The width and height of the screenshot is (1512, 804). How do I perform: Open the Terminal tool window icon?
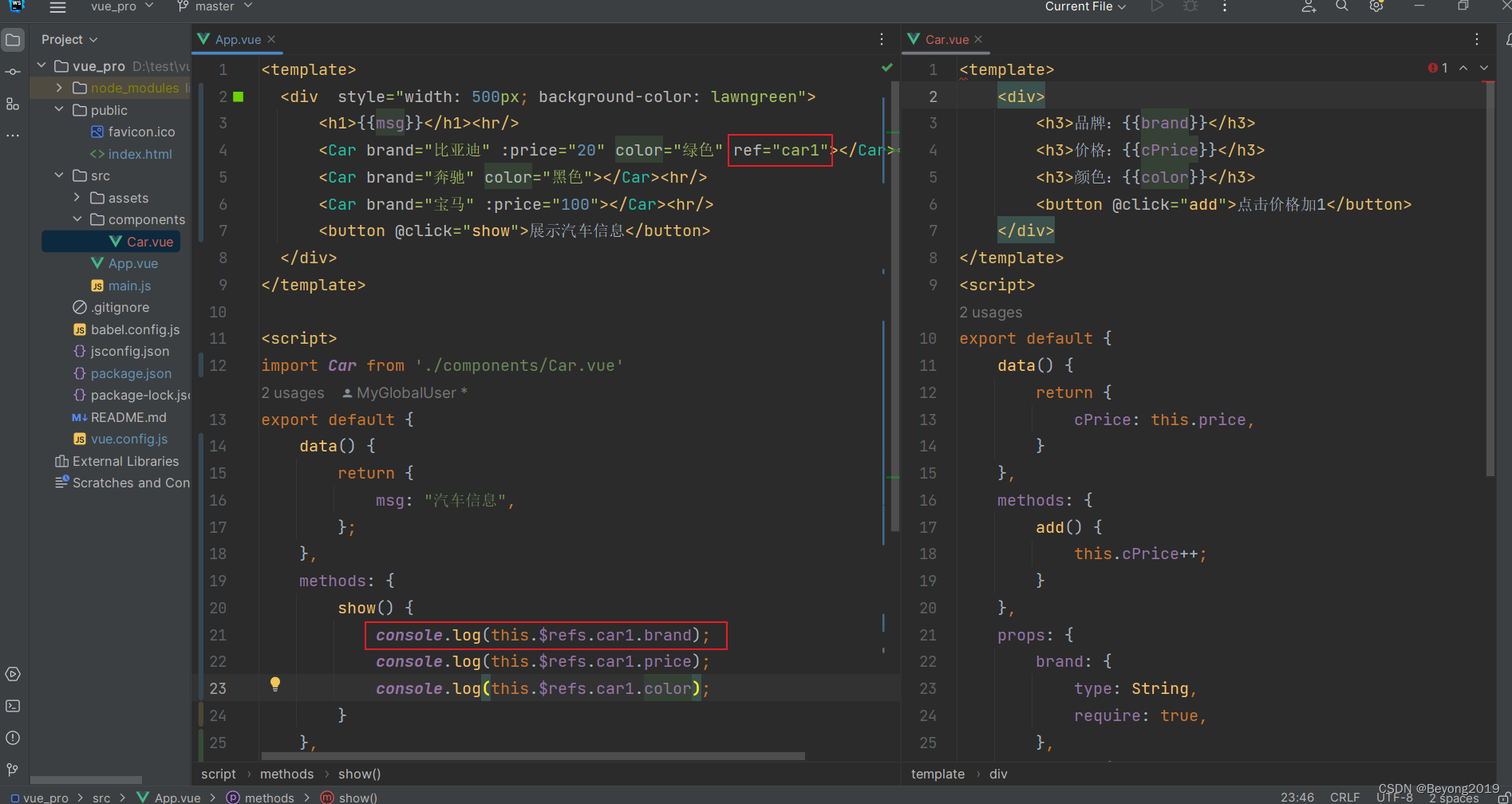tap(13, 706)
